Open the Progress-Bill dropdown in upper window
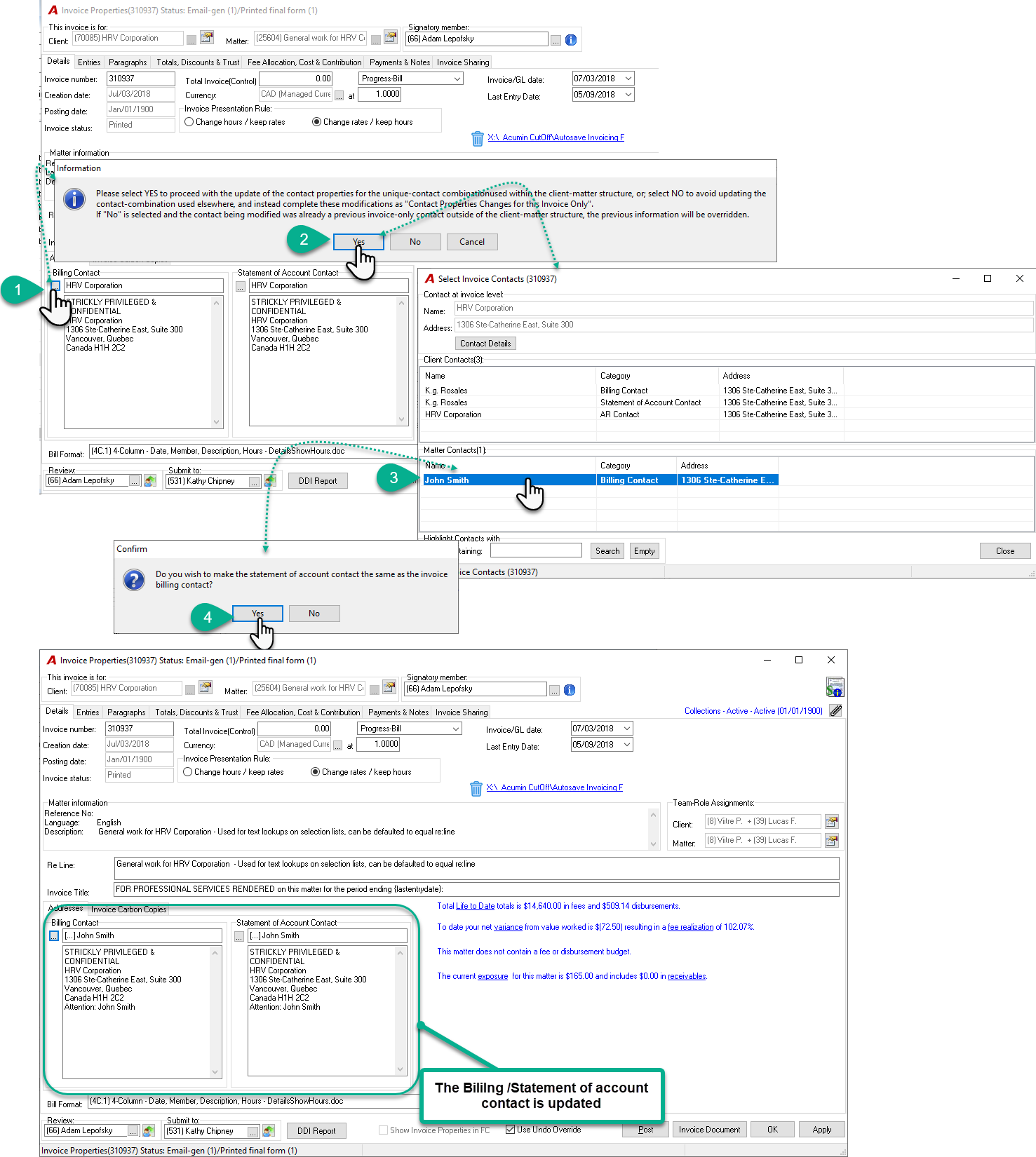This screenshot has height=1157, width=1036. [457, 79]
